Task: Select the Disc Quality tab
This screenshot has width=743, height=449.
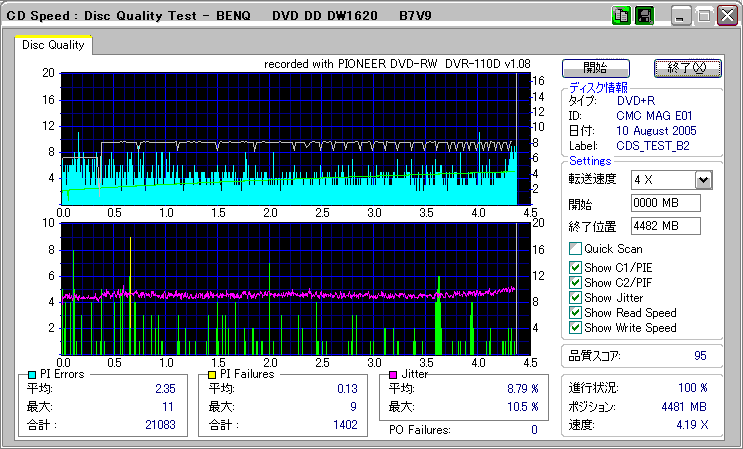Action: pyautogui.click(x=54, y=45)
